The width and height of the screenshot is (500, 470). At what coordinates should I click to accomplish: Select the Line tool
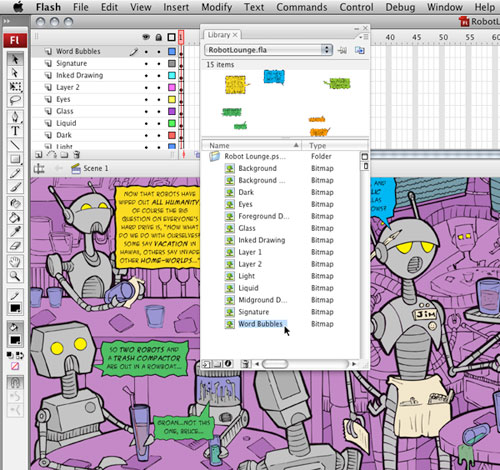[15, 145]
